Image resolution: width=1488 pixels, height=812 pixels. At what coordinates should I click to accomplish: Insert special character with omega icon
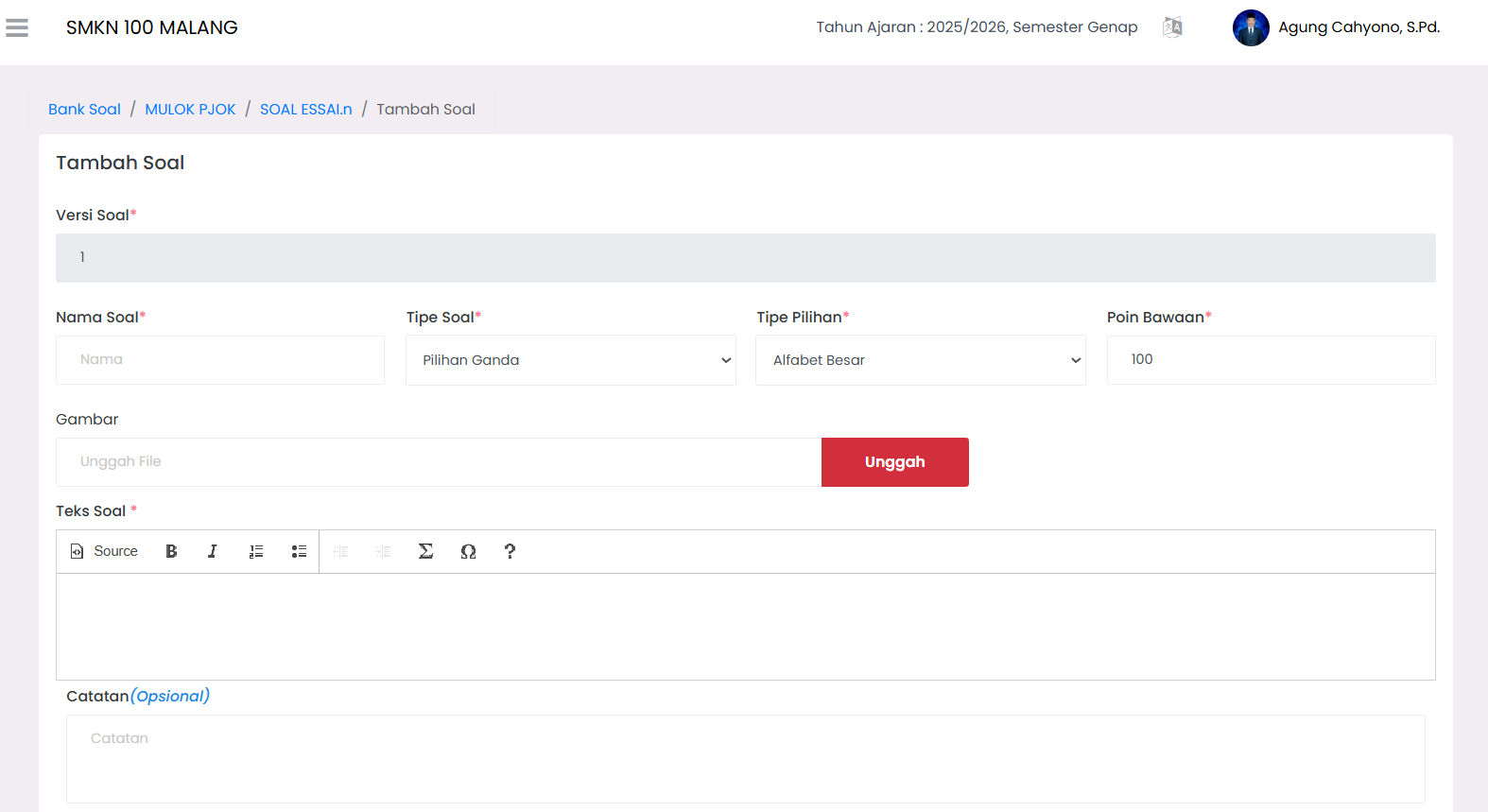468,551
